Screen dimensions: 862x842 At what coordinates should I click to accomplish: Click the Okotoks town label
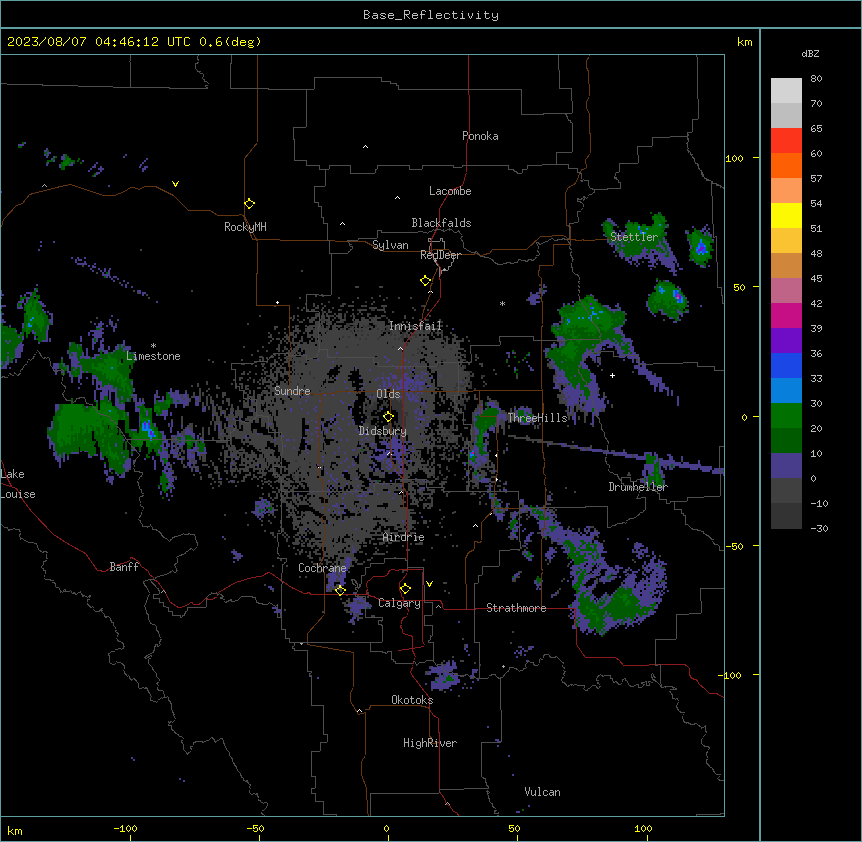[x=412, y=700]
